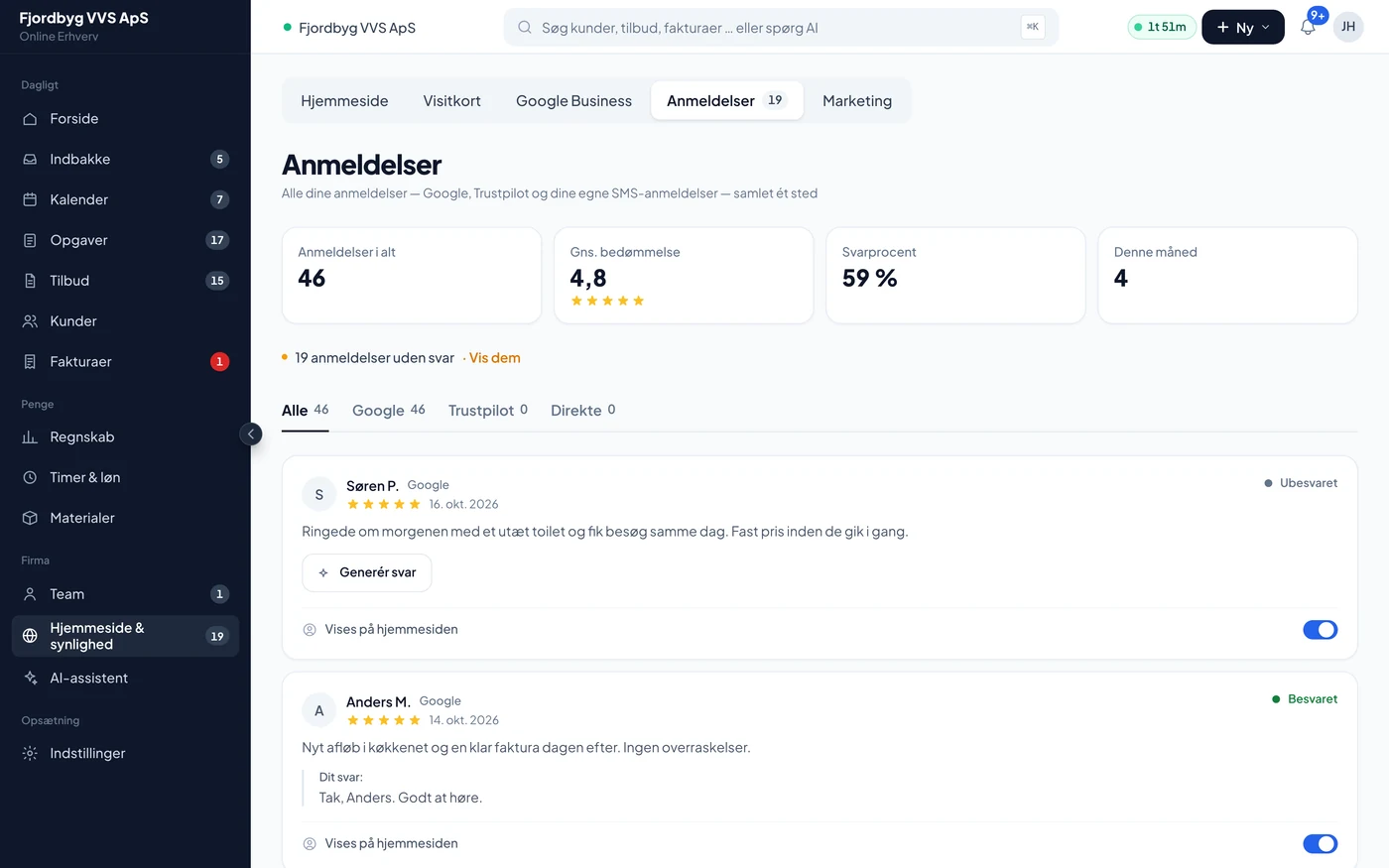Image resolution: width=1389 pixels, height=868 pixels.
Task: Click the Gns. bedømmelse 4,8 card
Action: (684, 276)
